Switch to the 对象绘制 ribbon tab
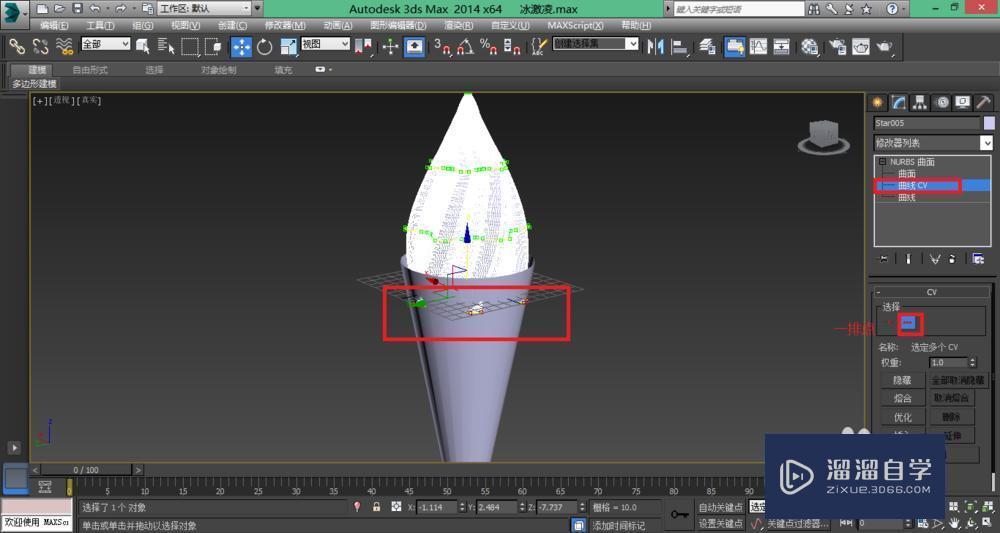The height and width of the screenshot is (533, 1000). click(218, 70)
